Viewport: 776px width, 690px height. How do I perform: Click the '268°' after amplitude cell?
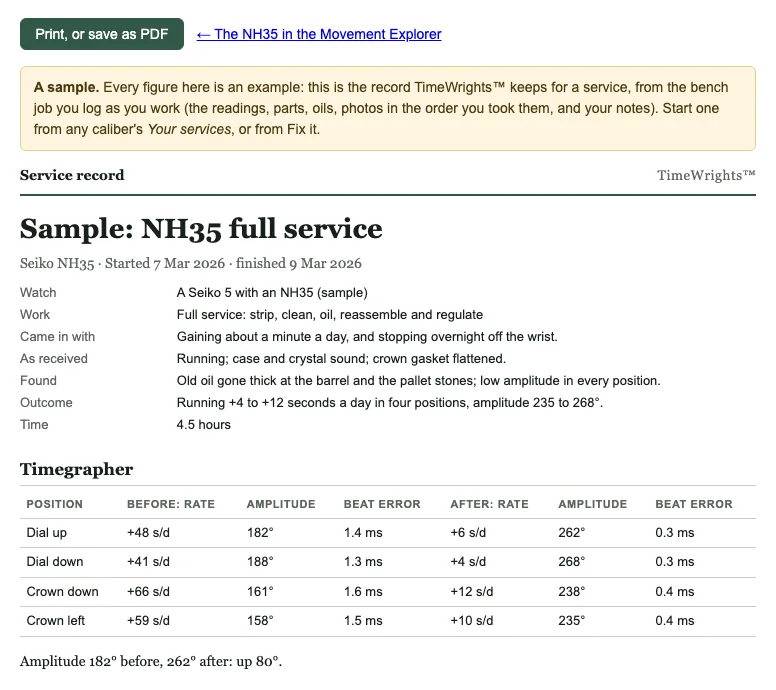point(572,562)
